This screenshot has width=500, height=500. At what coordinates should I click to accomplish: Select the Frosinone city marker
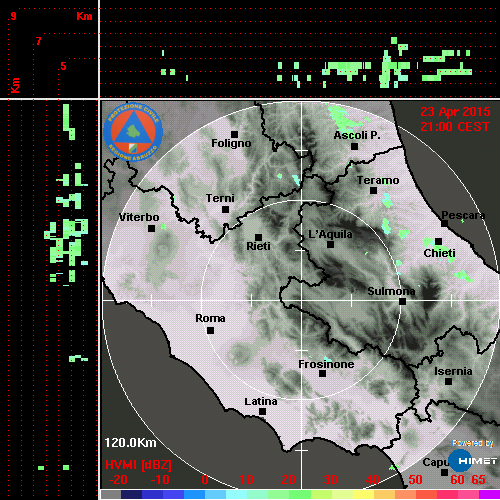(322, 374)
